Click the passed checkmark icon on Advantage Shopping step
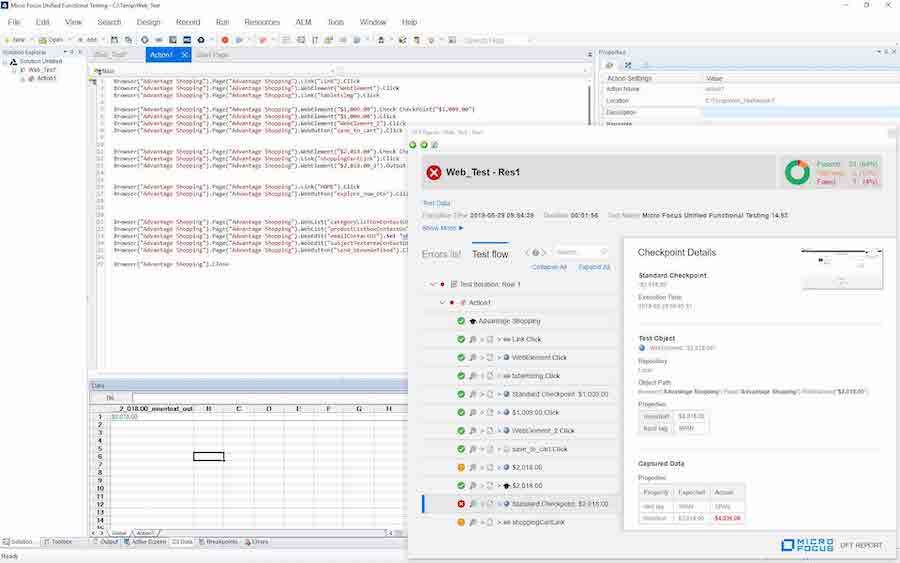Screen dimensions: 900x563 tap(461, 321)
